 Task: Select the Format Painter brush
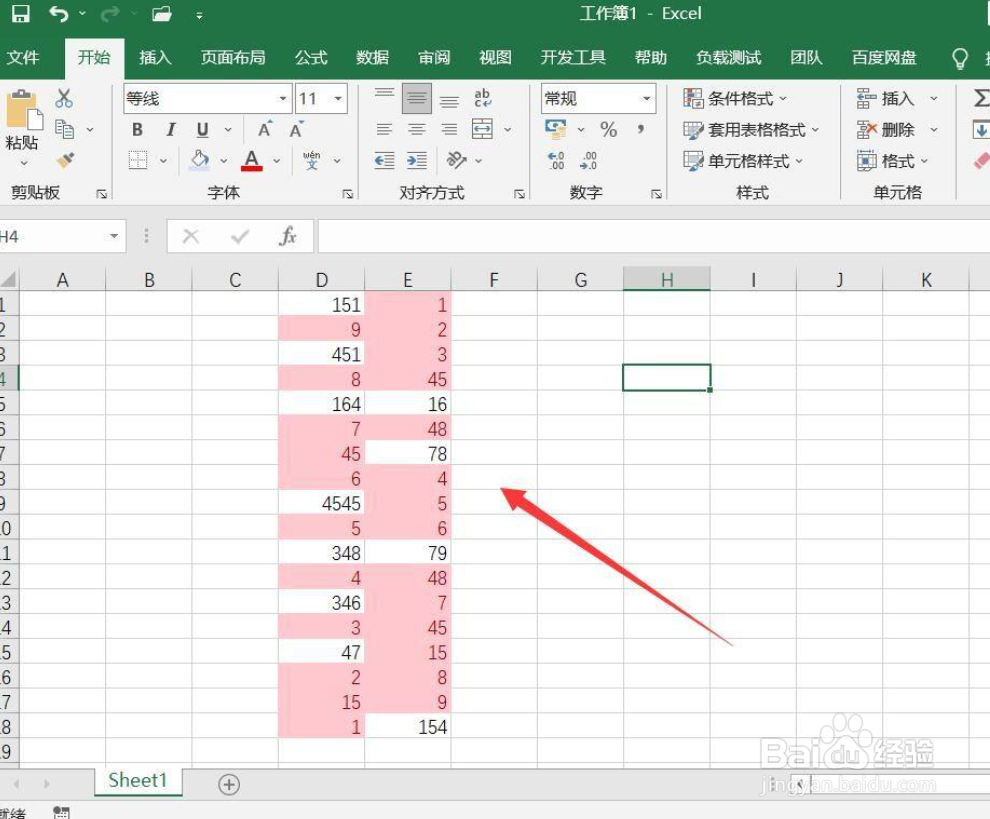65,160
